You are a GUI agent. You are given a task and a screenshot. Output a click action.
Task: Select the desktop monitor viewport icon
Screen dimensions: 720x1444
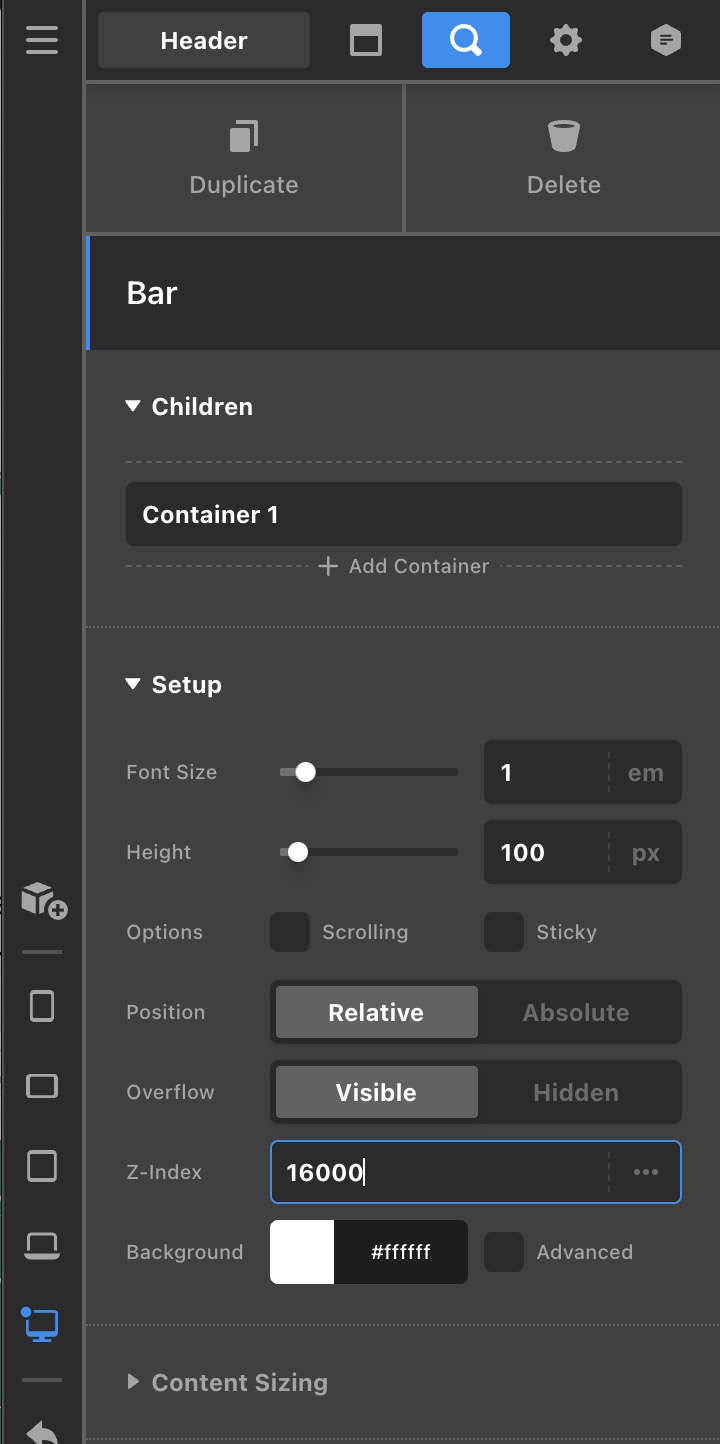(x=42, y=1325)
